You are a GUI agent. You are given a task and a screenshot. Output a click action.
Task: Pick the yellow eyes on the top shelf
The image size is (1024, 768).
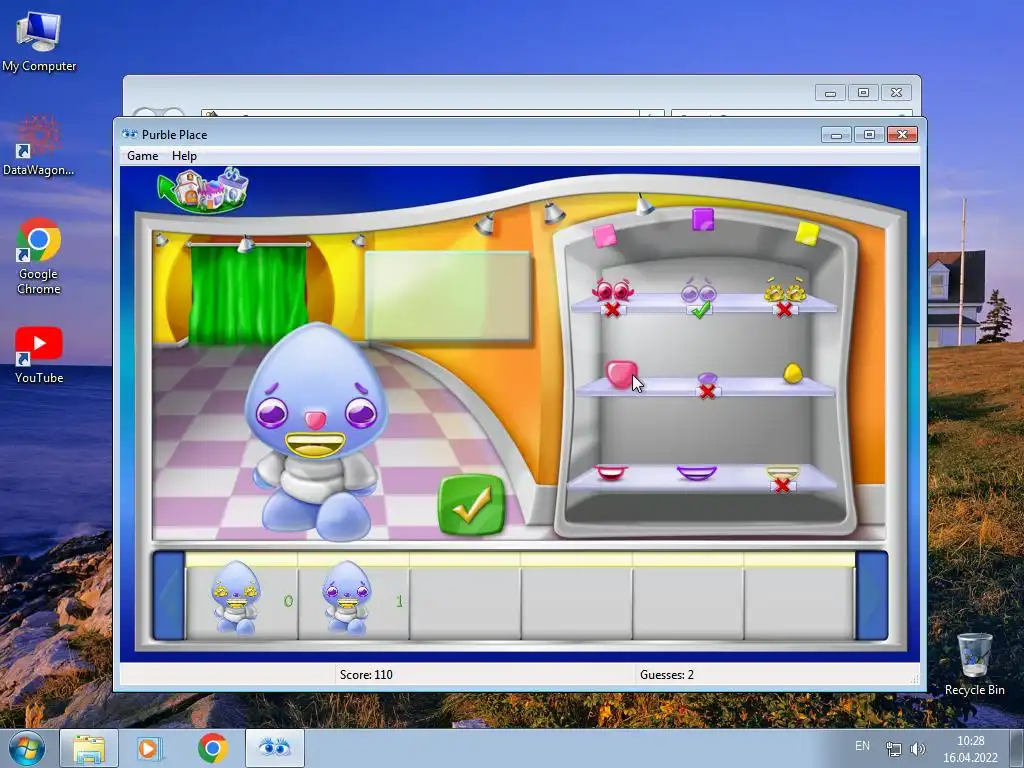786,289
